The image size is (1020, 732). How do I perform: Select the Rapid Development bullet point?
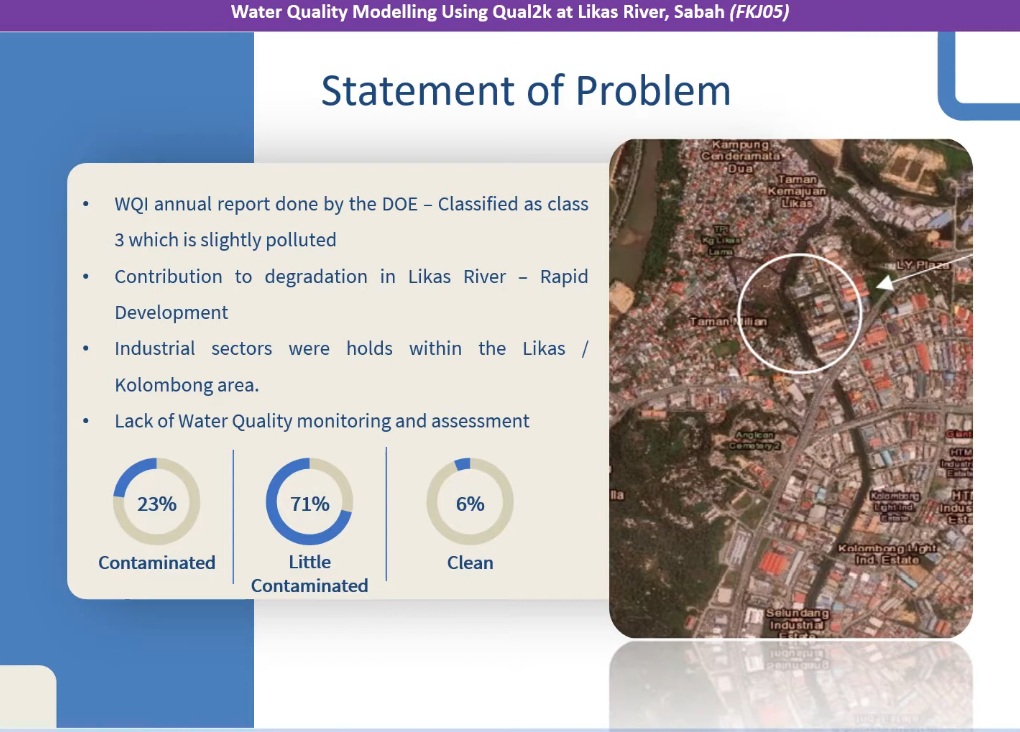350,294
